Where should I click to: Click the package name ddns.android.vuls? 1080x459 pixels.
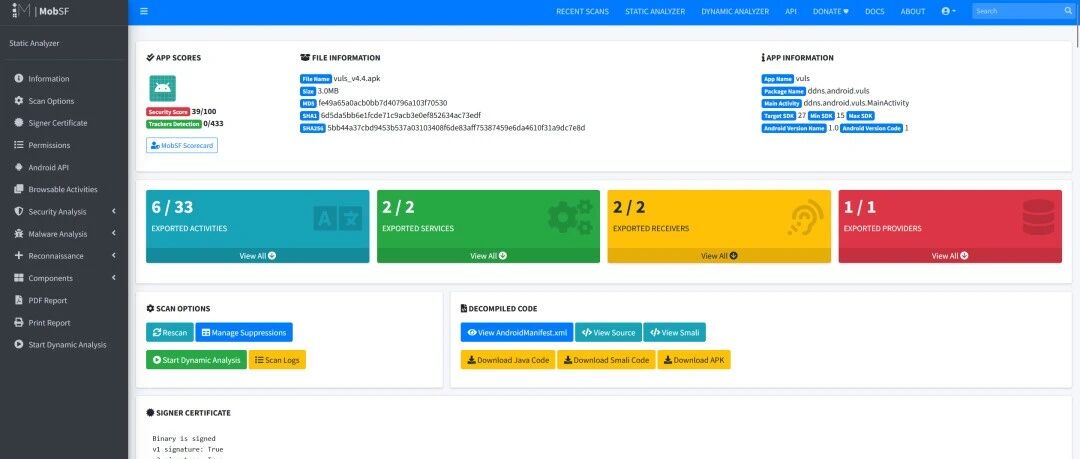pyautogui.click(x=838, y=91)
